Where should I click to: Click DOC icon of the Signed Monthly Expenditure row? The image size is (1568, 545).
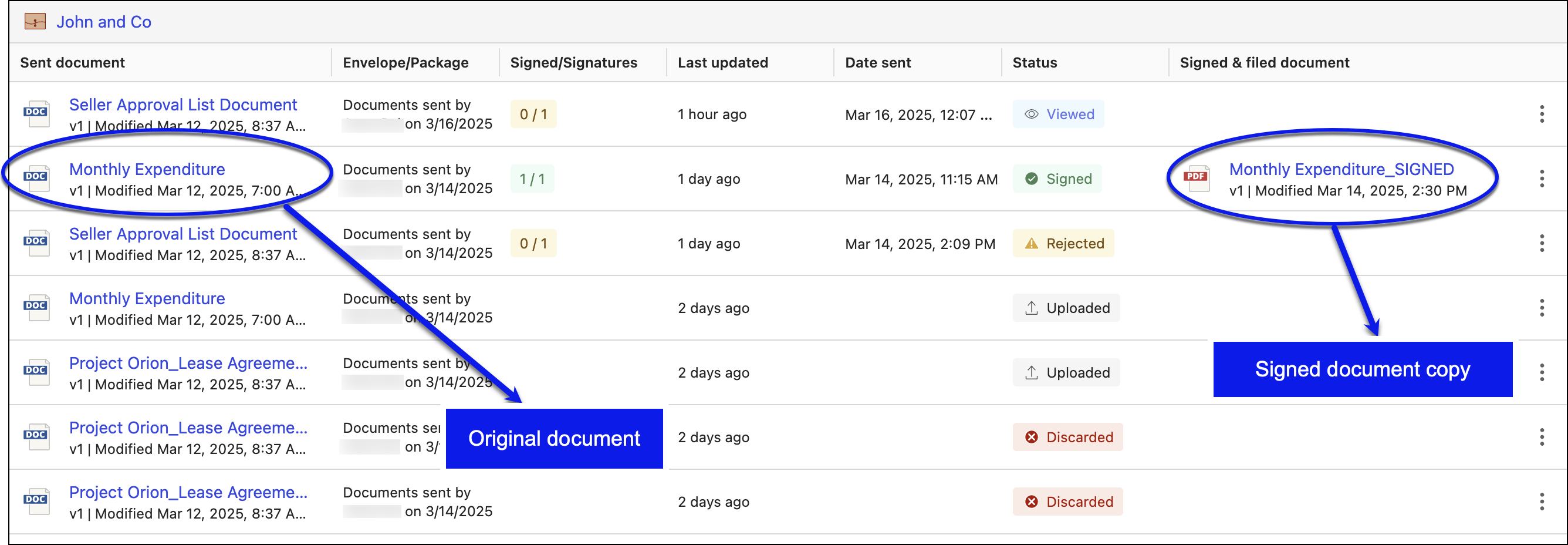36,179
